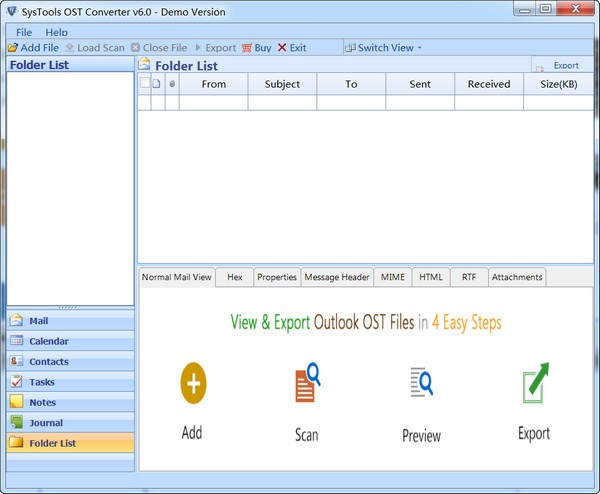Select Contacts in the navigation pane
This screenshot has width=600, height=494.
70,361
